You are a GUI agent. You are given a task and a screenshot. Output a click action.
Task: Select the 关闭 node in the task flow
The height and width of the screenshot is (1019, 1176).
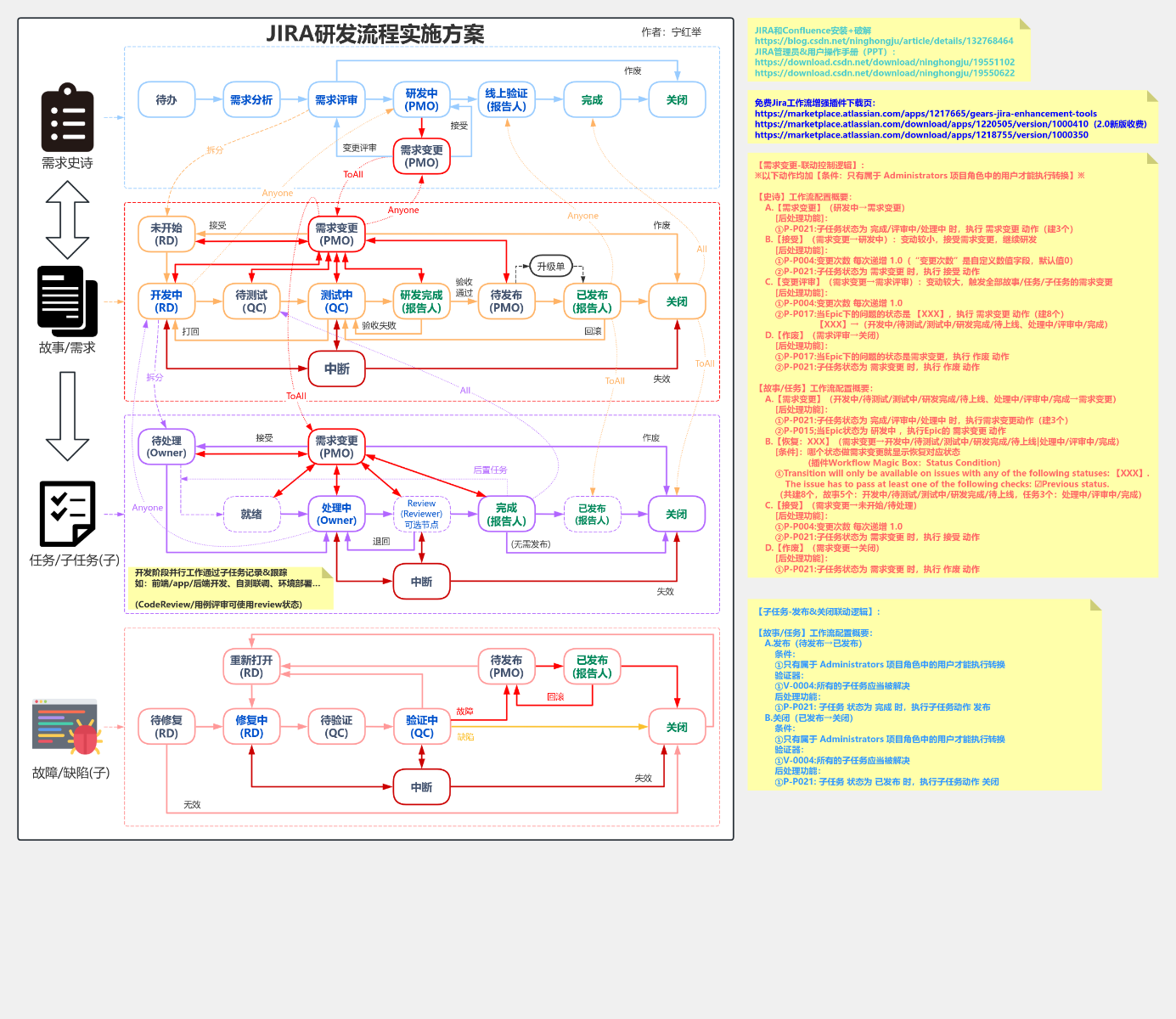coord(677,515)
